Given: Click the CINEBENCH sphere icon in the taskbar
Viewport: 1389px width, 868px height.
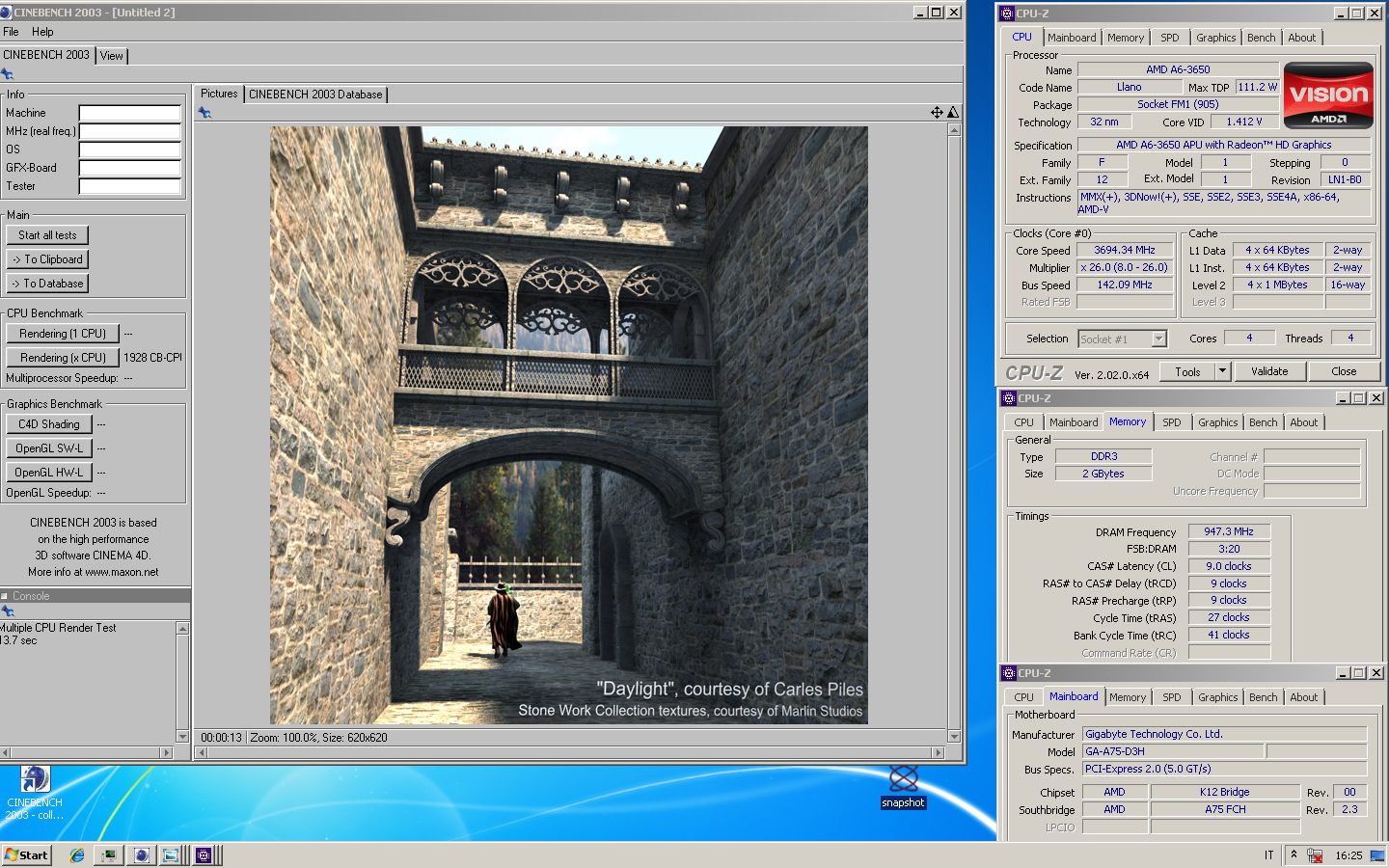Looking at the screenshot, I should [142, 855].
